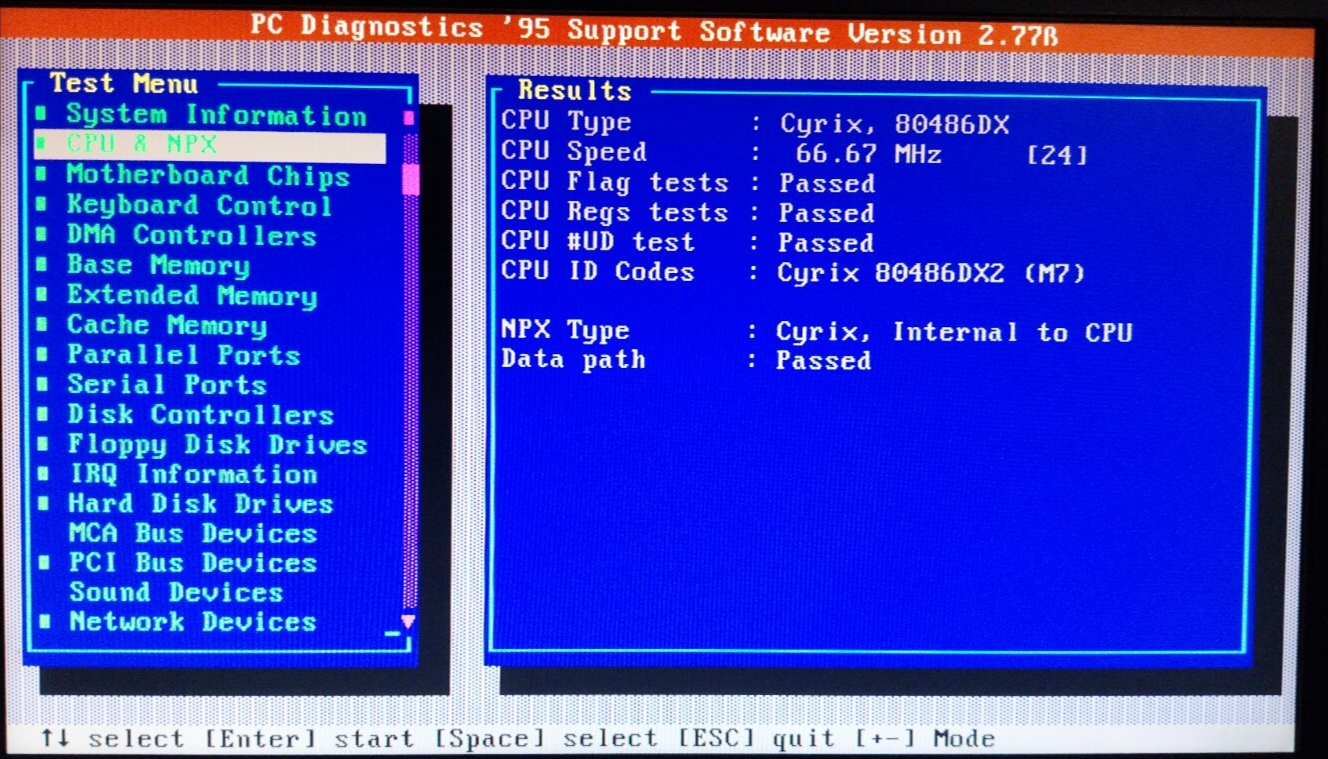Click the Test Menu scroll up marker

click(408, 118)
